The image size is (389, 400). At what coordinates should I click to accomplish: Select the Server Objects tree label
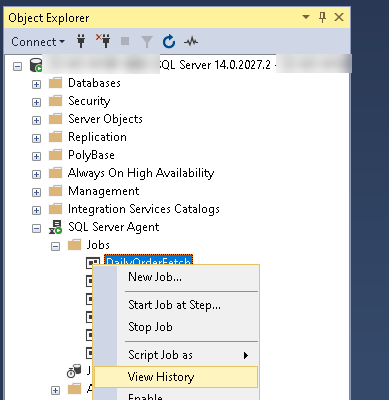tap(105, 119)
